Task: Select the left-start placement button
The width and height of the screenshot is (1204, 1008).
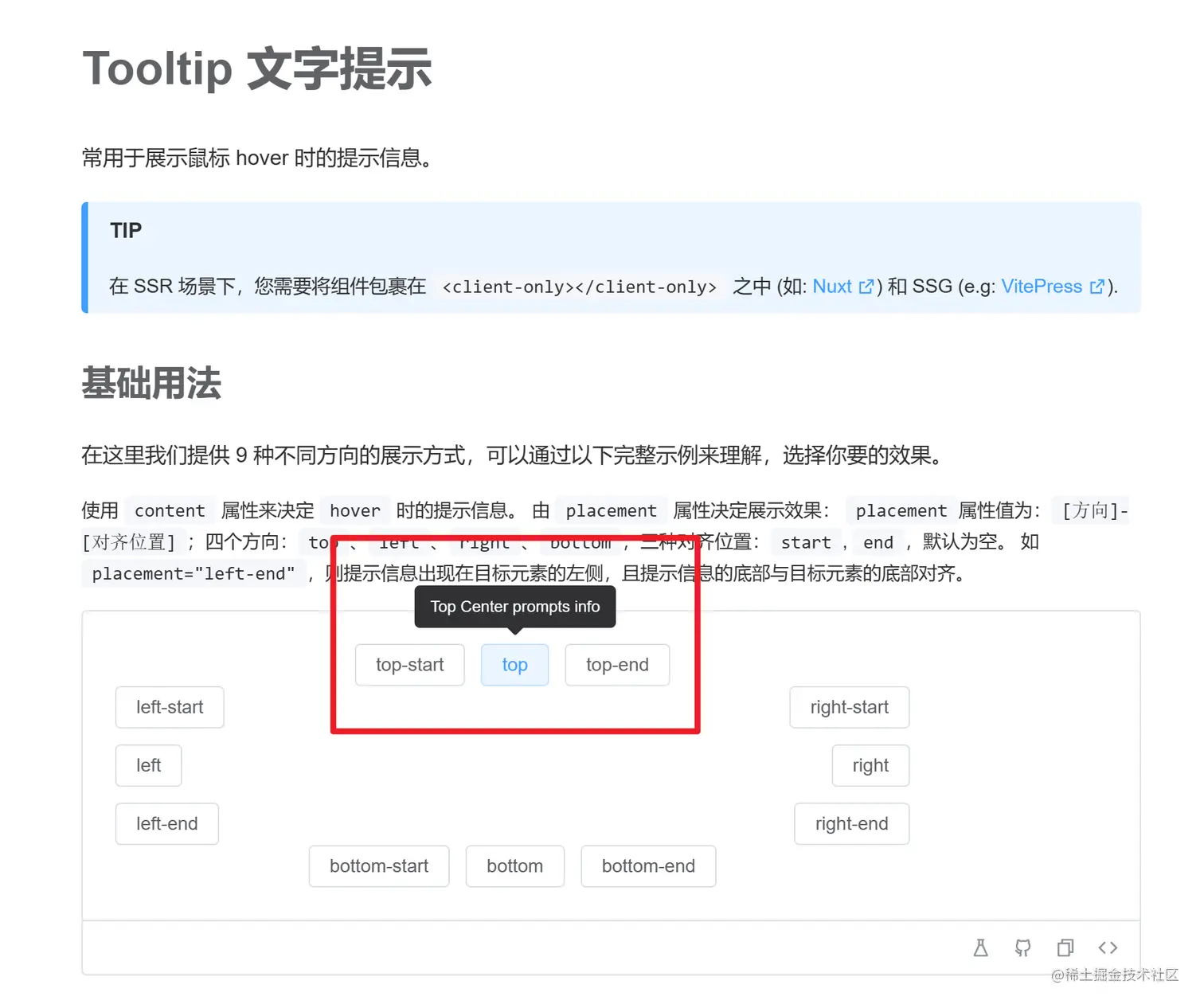Action: [x=169, y=707]
